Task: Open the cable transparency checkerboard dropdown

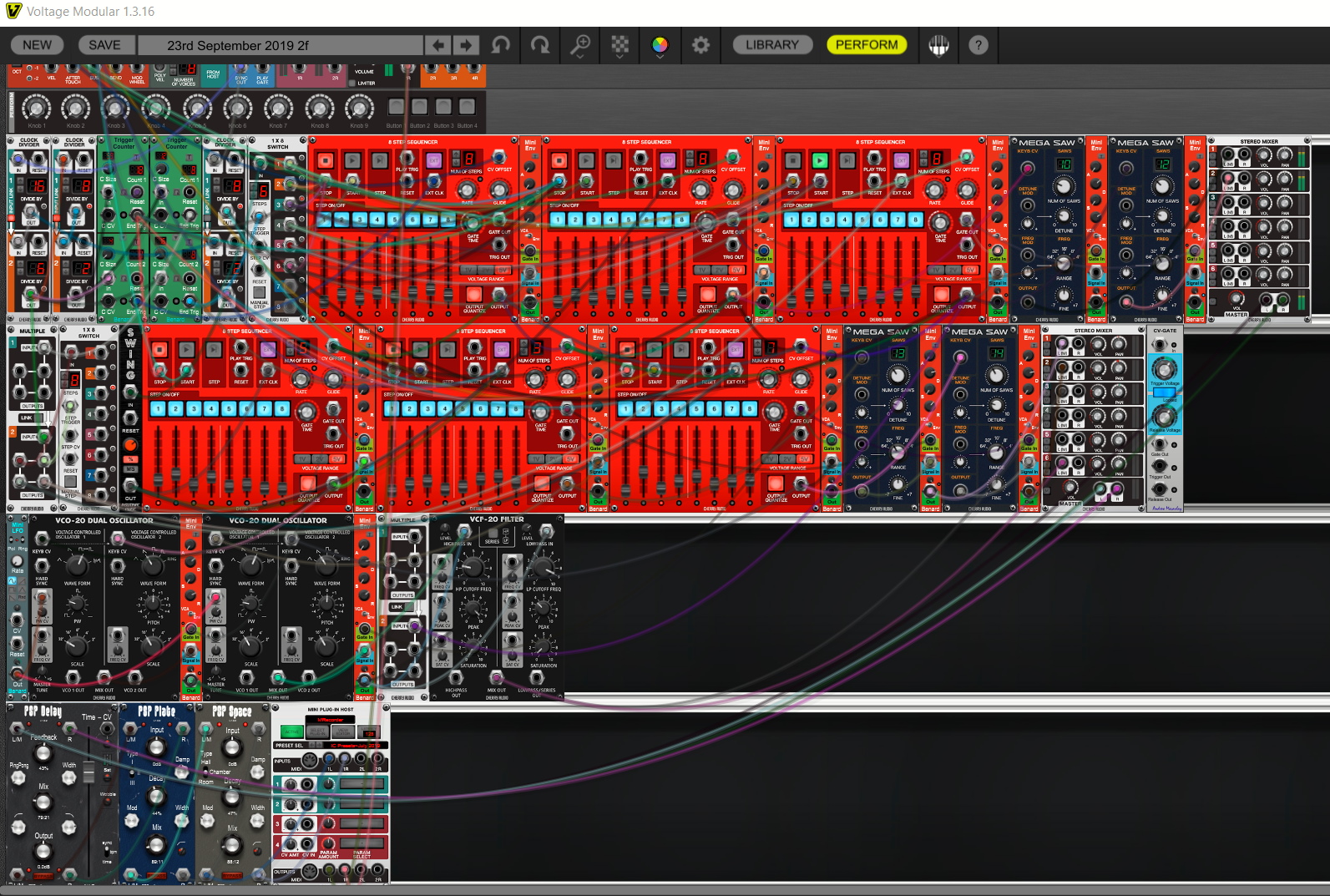Action: tap(619, 45)
